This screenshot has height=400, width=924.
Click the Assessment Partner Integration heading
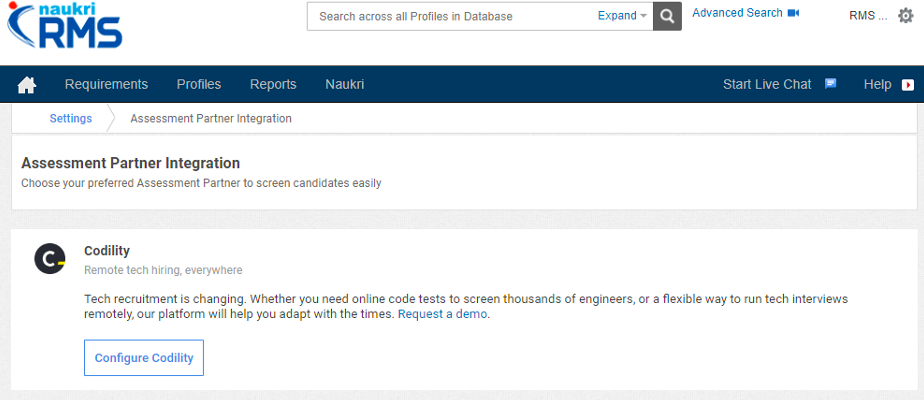[130, 163]
